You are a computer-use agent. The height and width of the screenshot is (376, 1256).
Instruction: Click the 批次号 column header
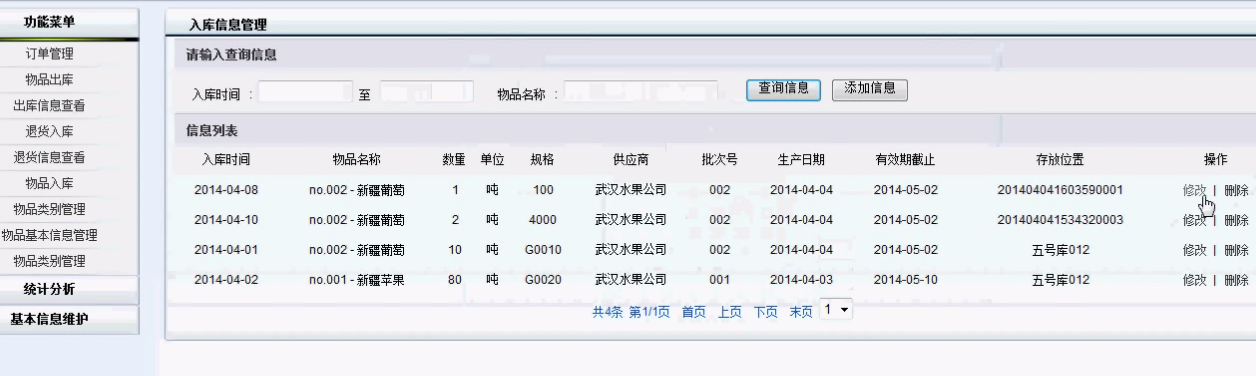pos(720,160)
